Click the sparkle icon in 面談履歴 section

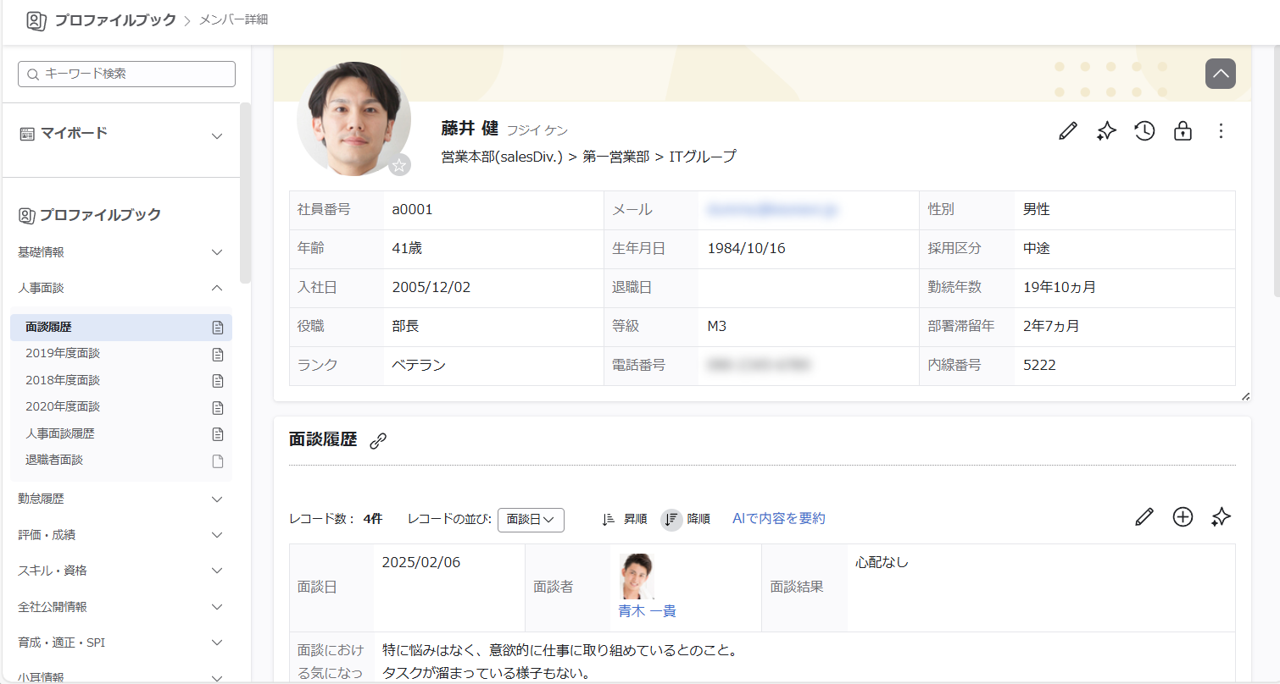pos(1220,517)
